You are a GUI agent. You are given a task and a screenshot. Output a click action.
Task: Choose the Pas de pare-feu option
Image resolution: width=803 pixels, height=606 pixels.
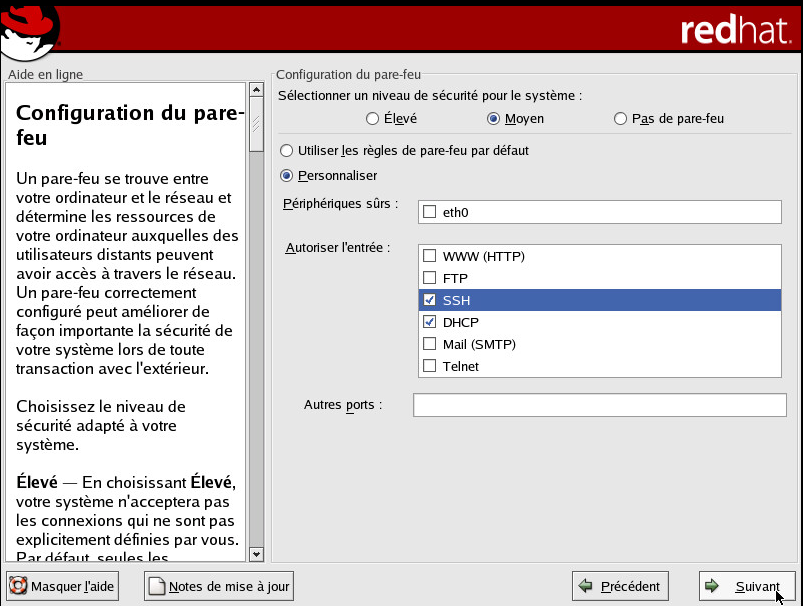pyautogui.click(x=621, y=119)
